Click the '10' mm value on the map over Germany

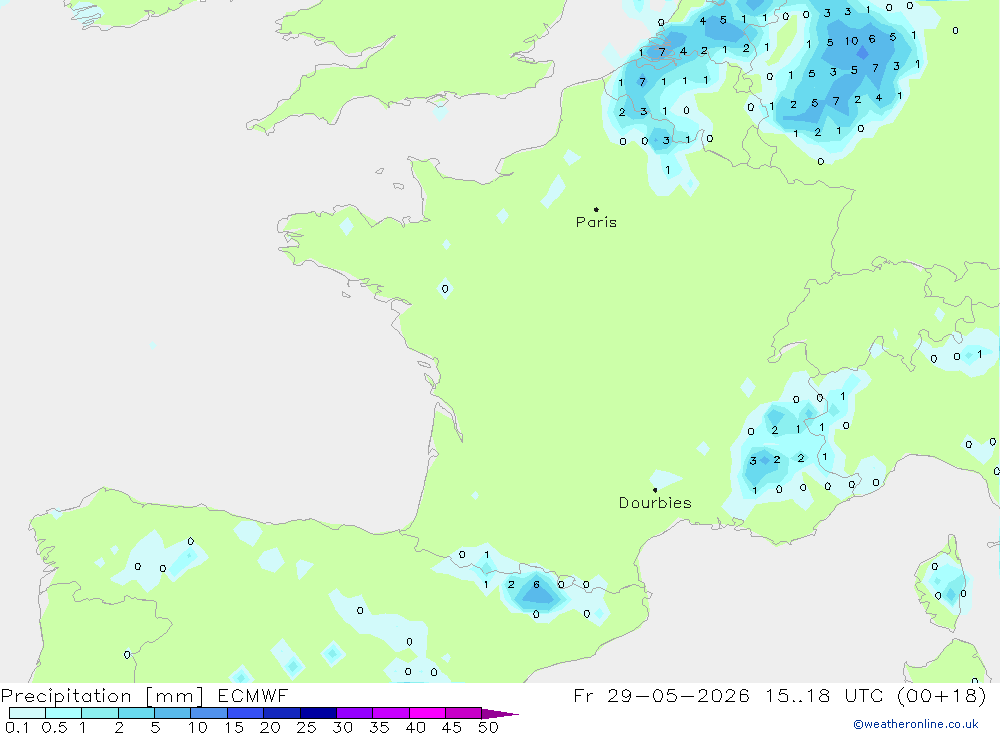coord(851,41)
